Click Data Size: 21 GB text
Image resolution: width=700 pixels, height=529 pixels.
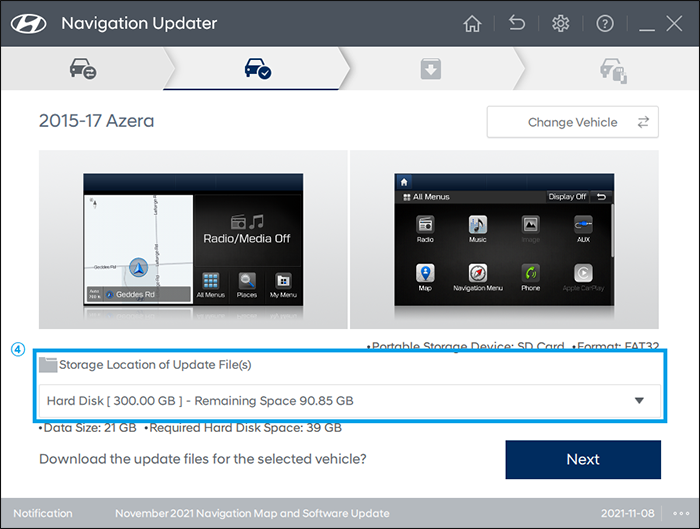coord(88,428)
